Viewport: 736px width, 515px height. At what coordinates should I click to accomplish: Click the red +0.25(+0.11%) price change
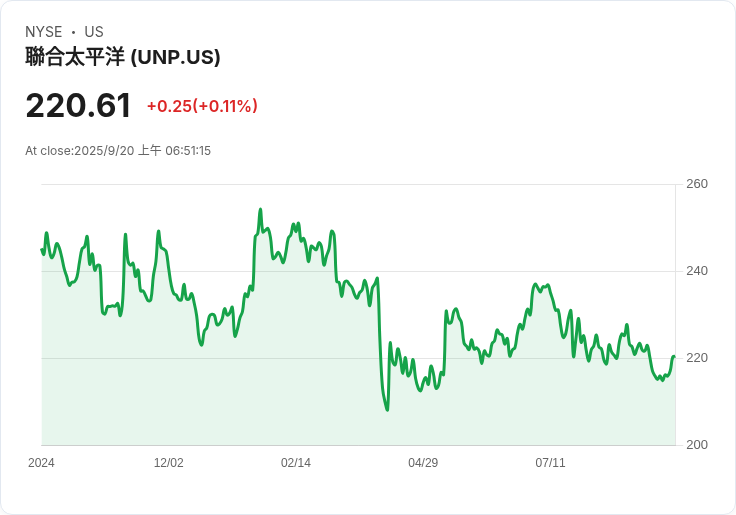point(202,106)
